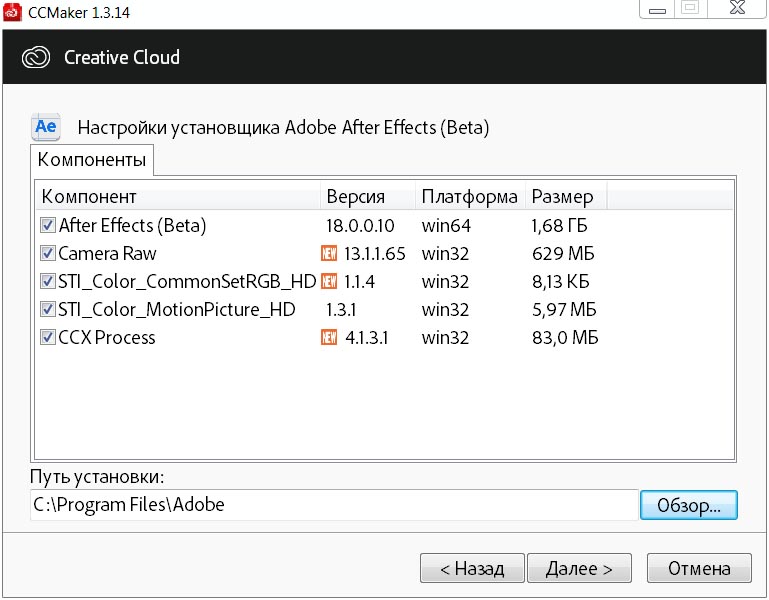
Task: Uncheck the STI_Color_MotionPicture_HD checkbox
Action: click(48, 310)
